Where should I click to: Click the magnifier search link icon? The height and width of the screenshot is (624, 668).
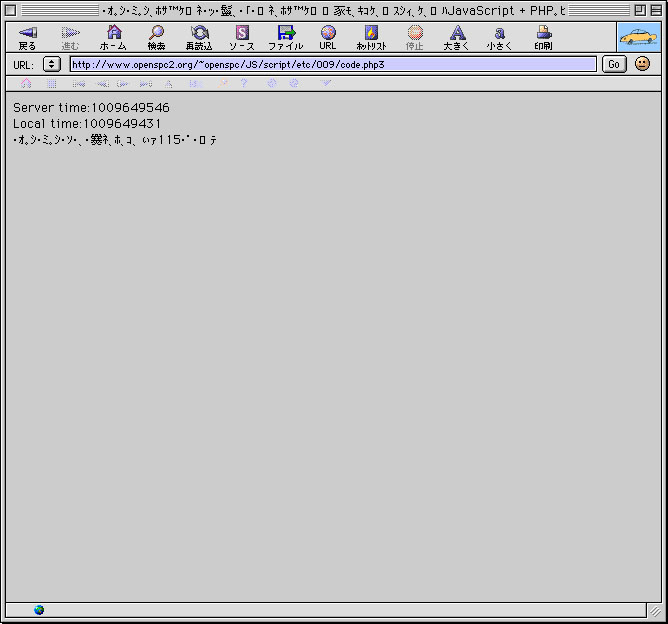point(223,83)
